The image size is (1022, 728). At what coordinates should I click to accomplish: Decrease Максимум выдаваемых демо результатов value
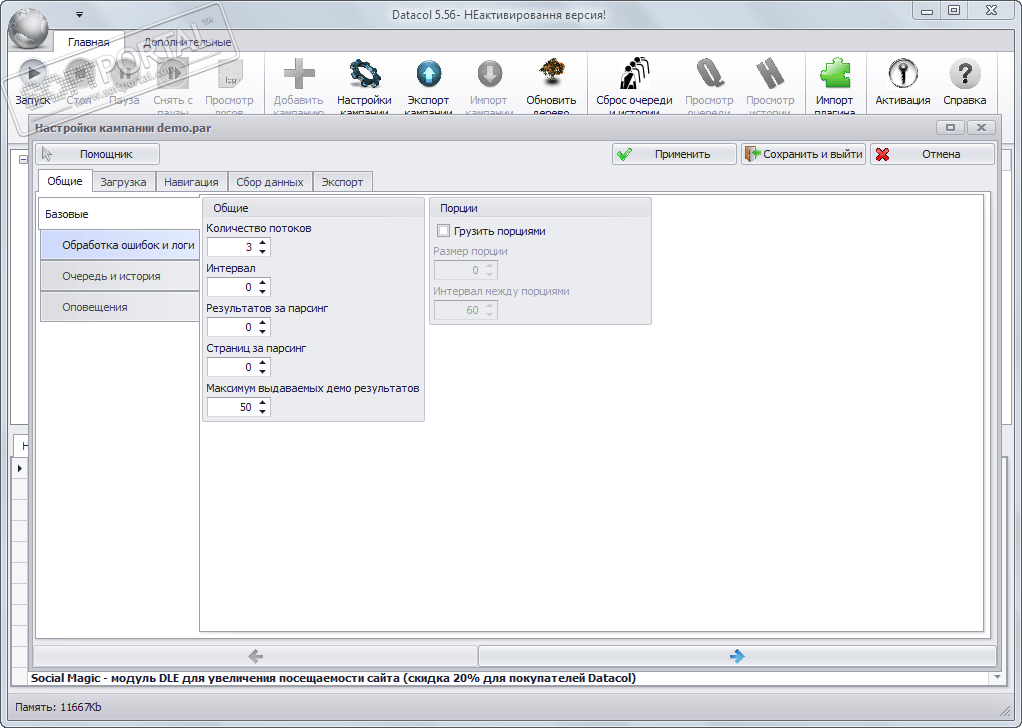pyautogui.click(x=263, y=411)
